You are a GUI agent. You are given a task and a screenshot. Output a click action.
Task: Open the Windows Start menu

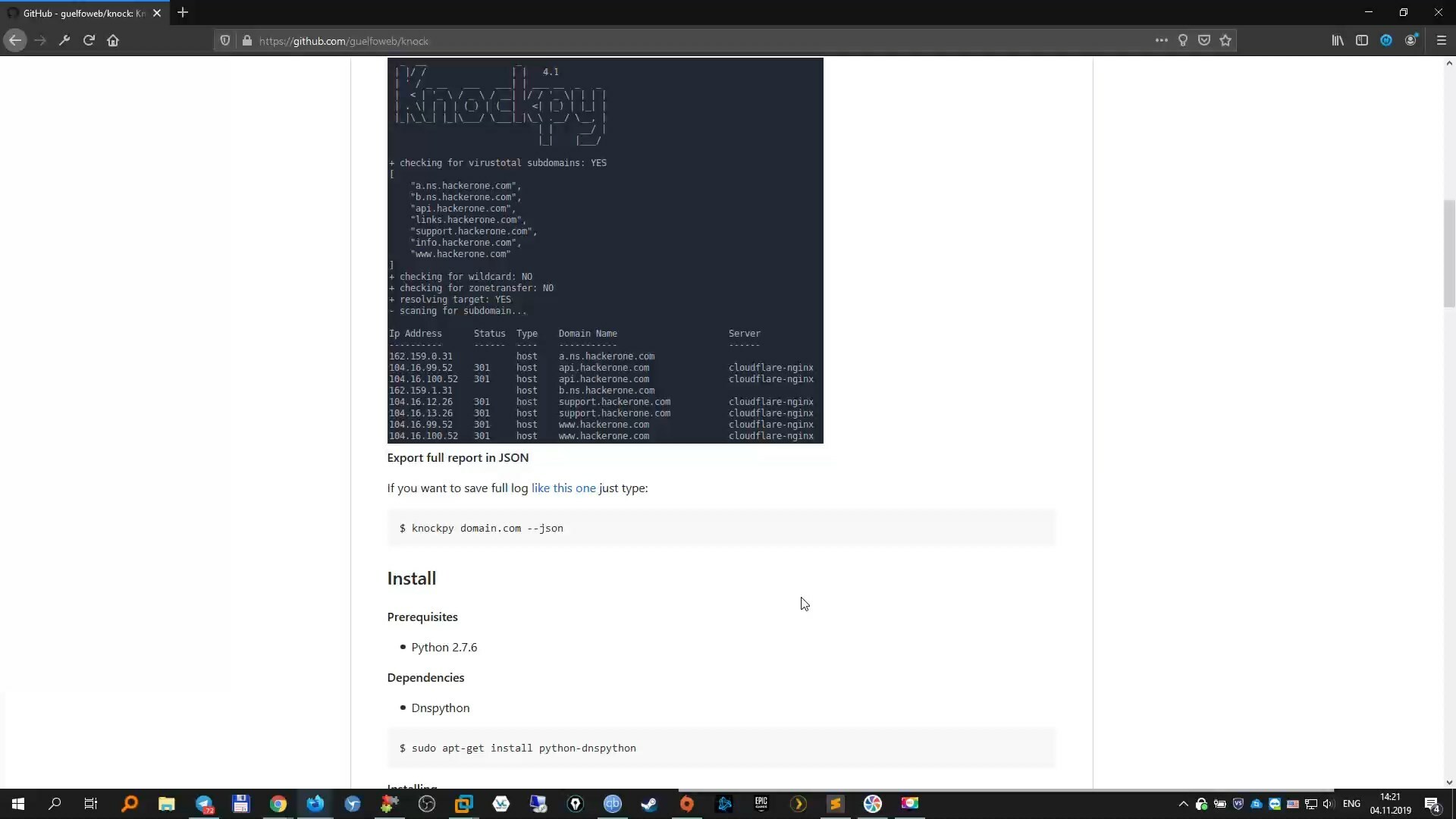pos(18,804)
